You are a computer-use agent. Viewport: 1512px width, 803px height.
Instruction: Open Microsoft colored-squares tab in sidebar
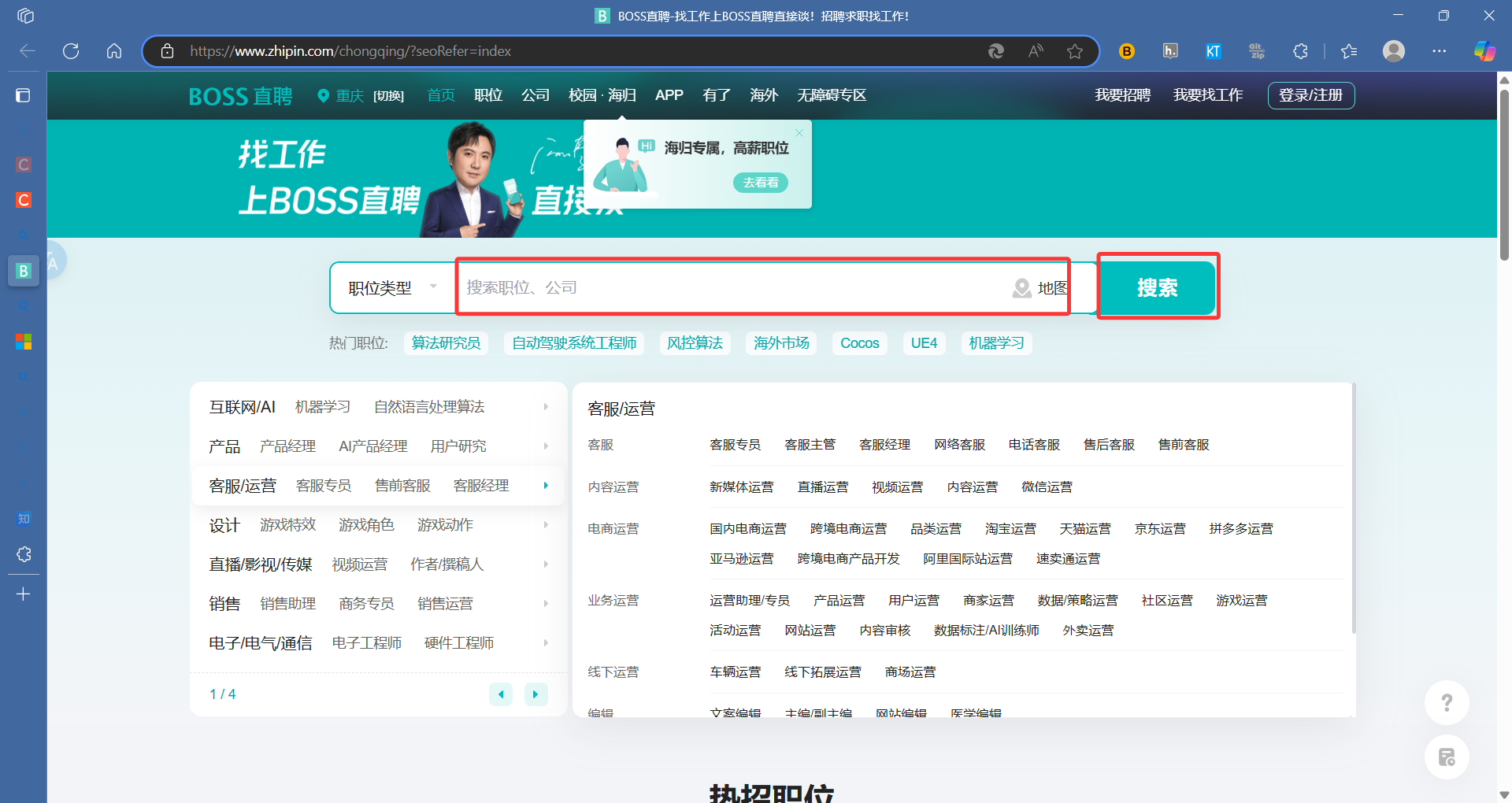pos(24,342)
